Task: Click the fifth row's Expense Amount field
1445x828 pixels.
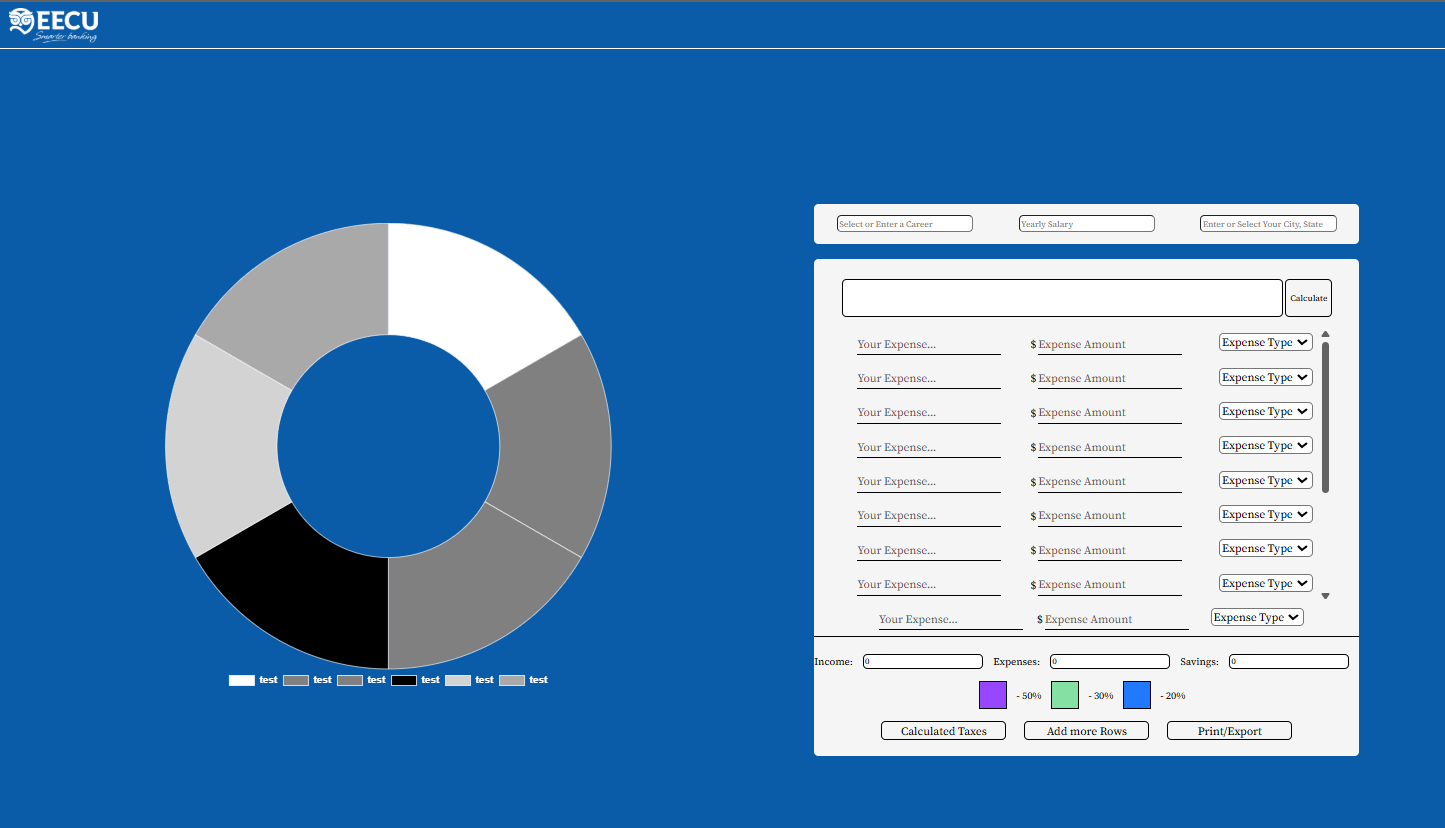Action: tap(1110, 481)
